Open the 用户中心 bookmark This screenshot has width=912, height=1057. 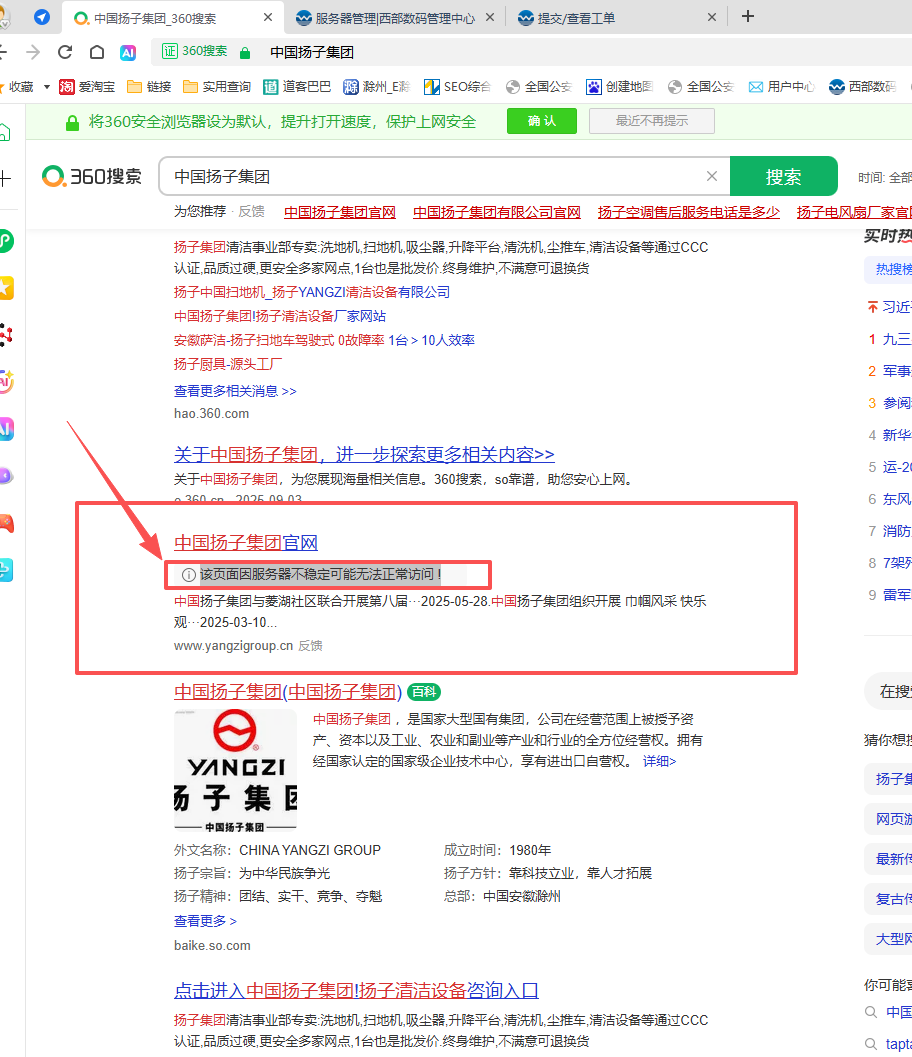781,87
